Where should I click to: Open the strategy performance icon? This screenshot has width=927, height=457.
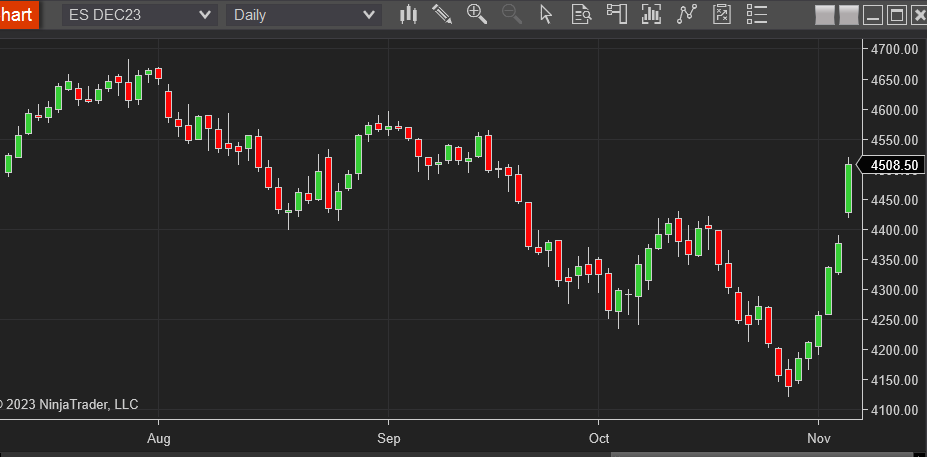[x=721, y=14]
